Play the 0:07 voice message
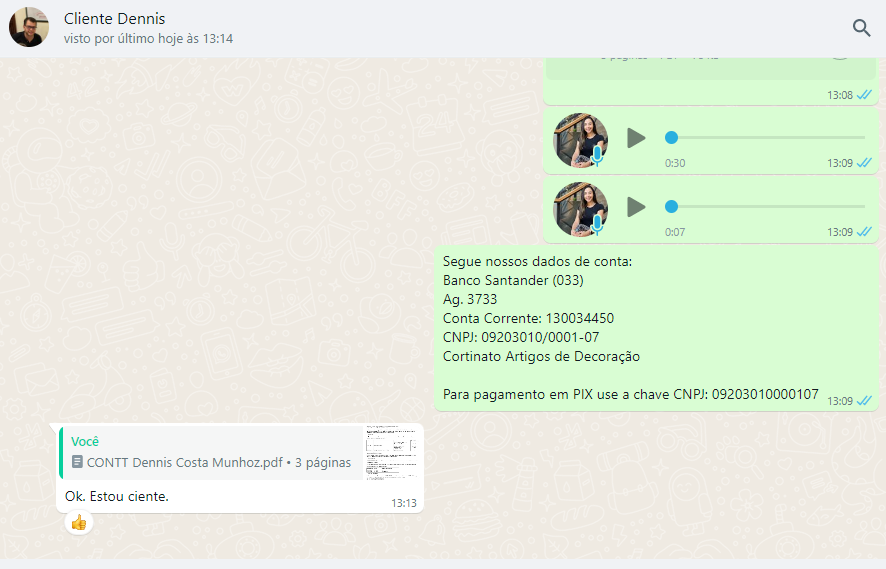The image size is (886, 569). click(x=636, y=207)
